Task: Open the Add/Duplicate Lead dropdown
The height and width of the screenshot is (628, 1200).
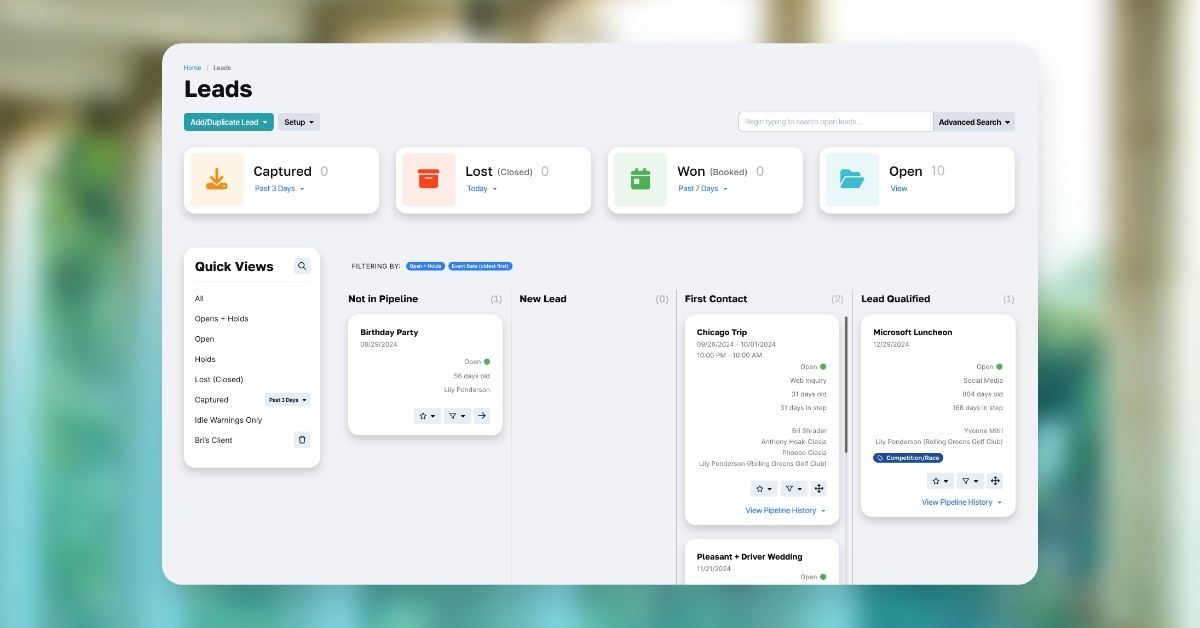Action: 228,122
